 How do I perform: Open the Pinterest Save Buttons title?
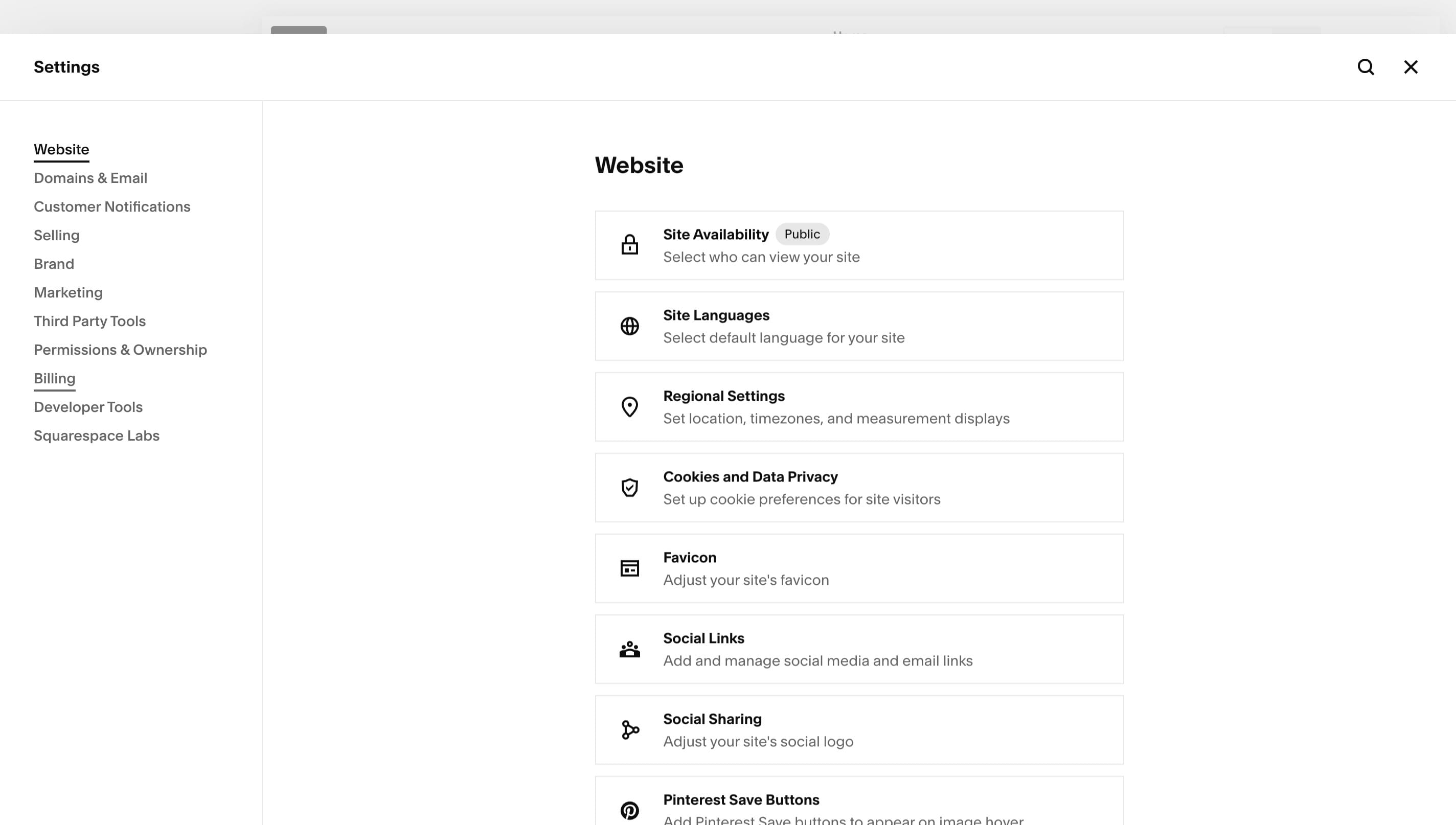pyautogui.click(x=741, y=799)
